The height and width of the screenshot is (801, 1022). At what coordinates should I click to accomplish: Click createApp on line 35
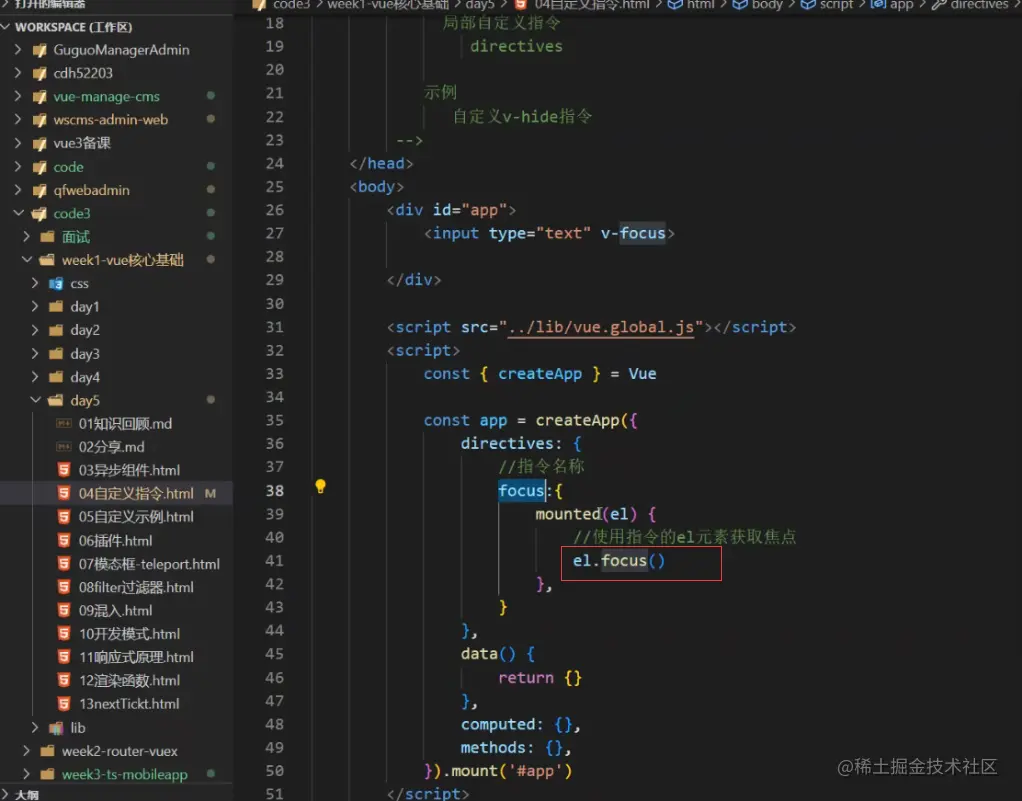pyautogui.click(x=577, y=420)
